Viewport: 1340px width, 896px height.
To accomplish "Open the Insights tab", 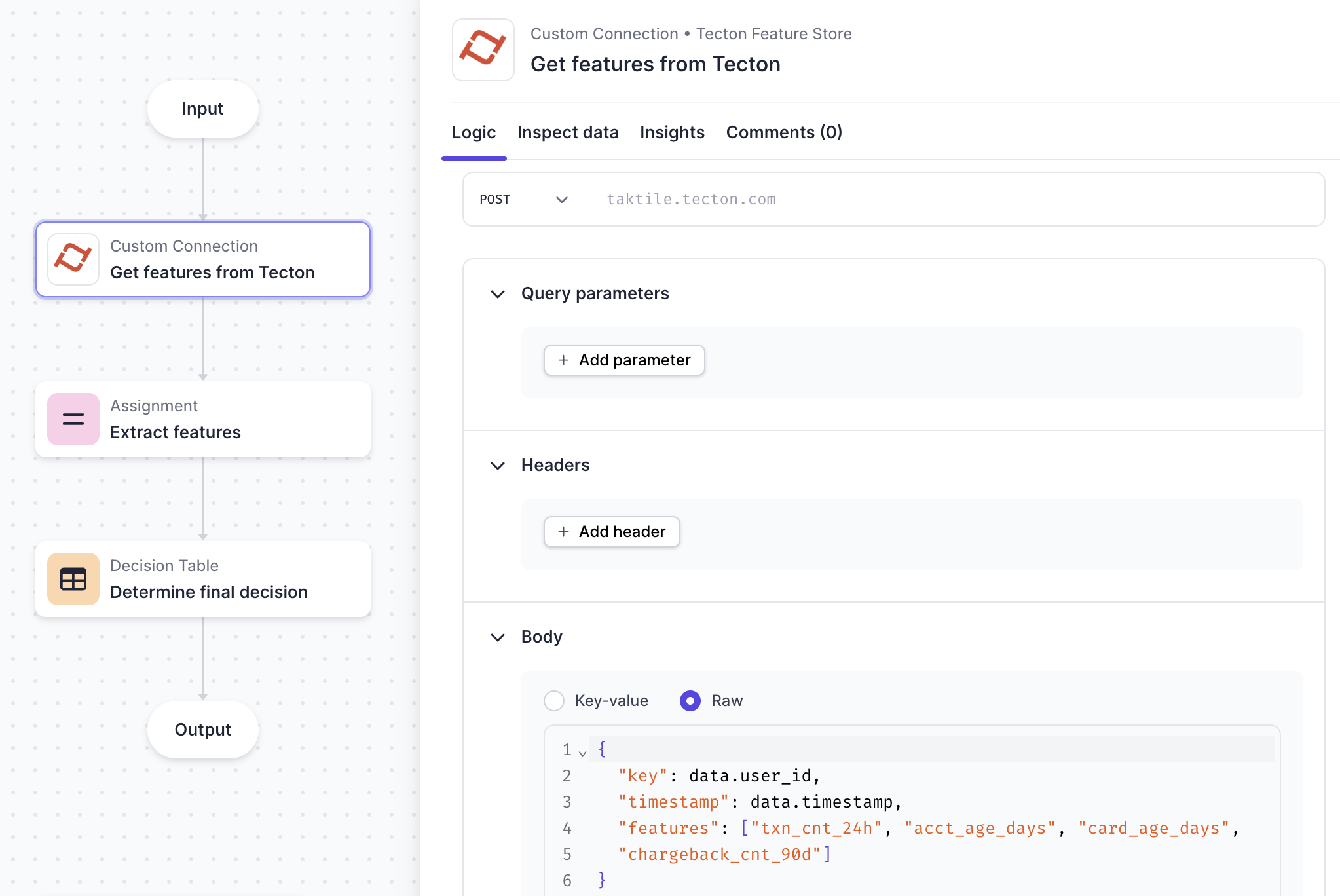I will (x=672, y=133).
